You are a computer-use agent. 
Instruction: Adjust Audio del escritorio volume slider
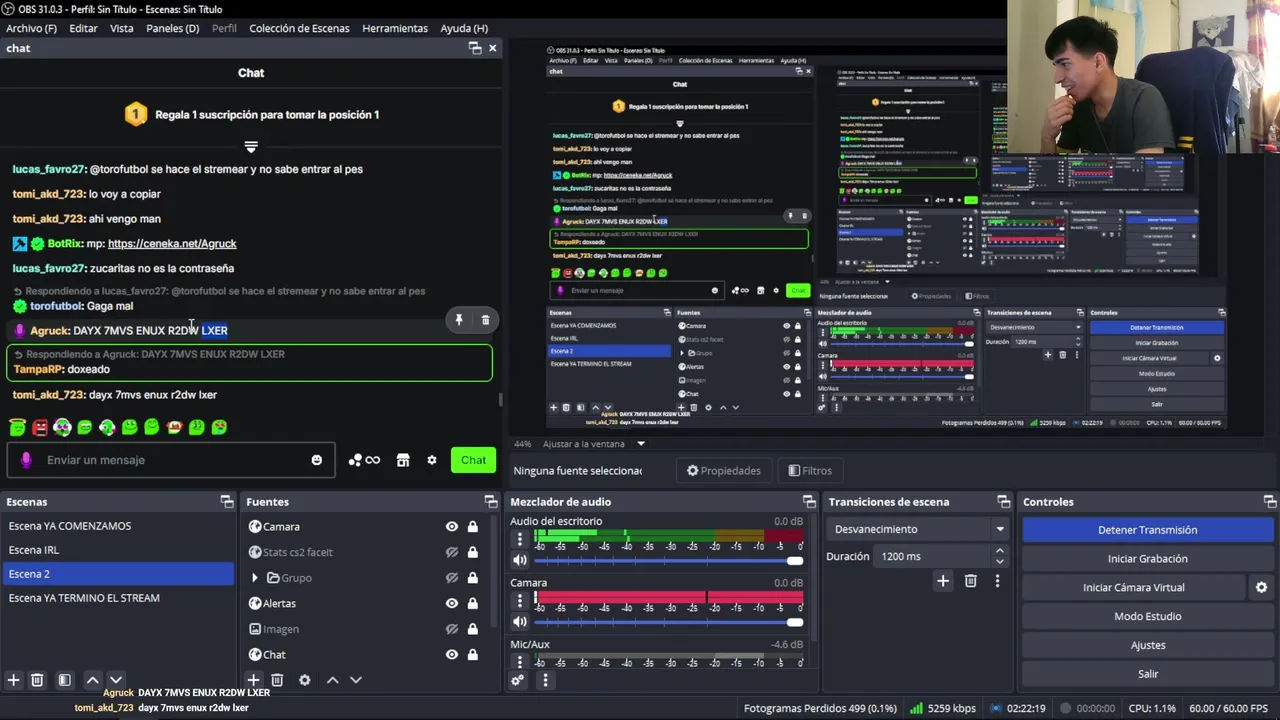pos(669,560)
